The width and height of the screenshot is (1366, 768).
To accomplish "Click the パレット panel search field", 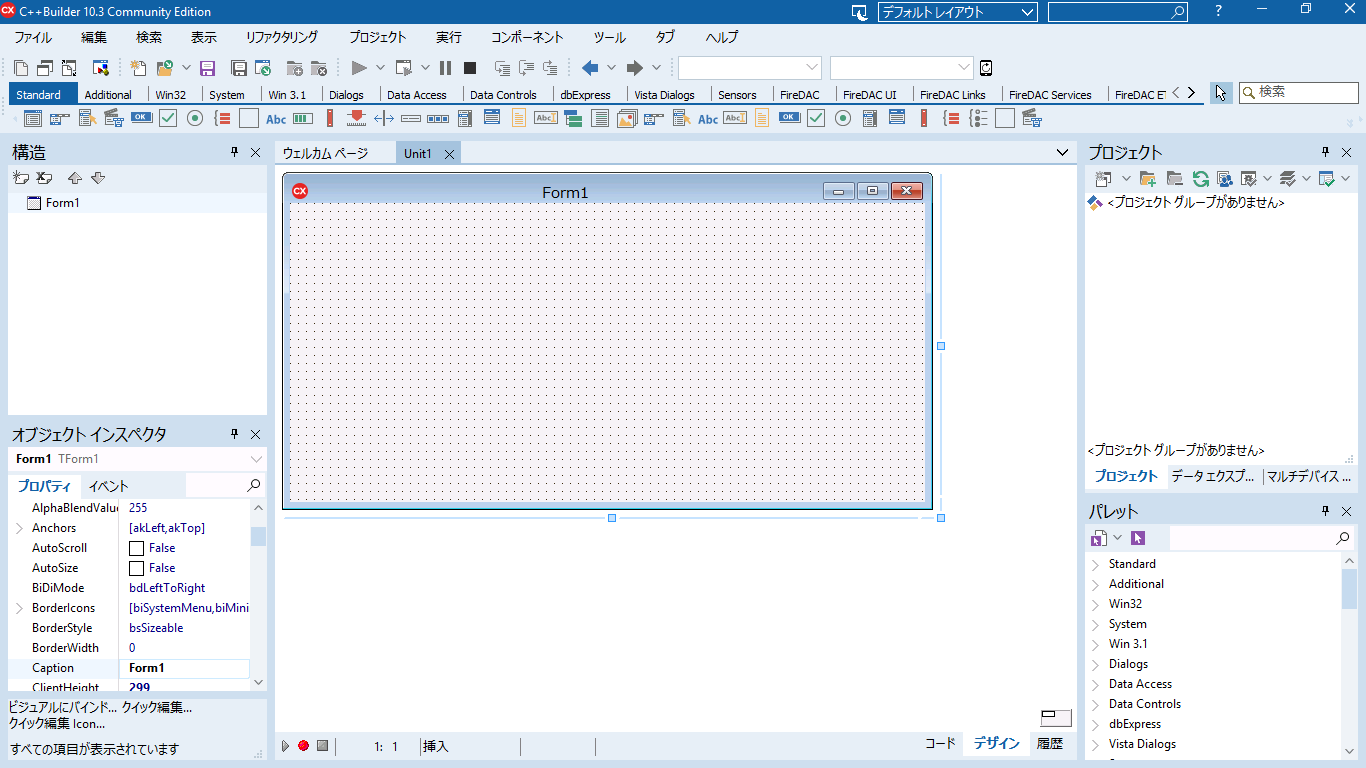I will 1262,538.
